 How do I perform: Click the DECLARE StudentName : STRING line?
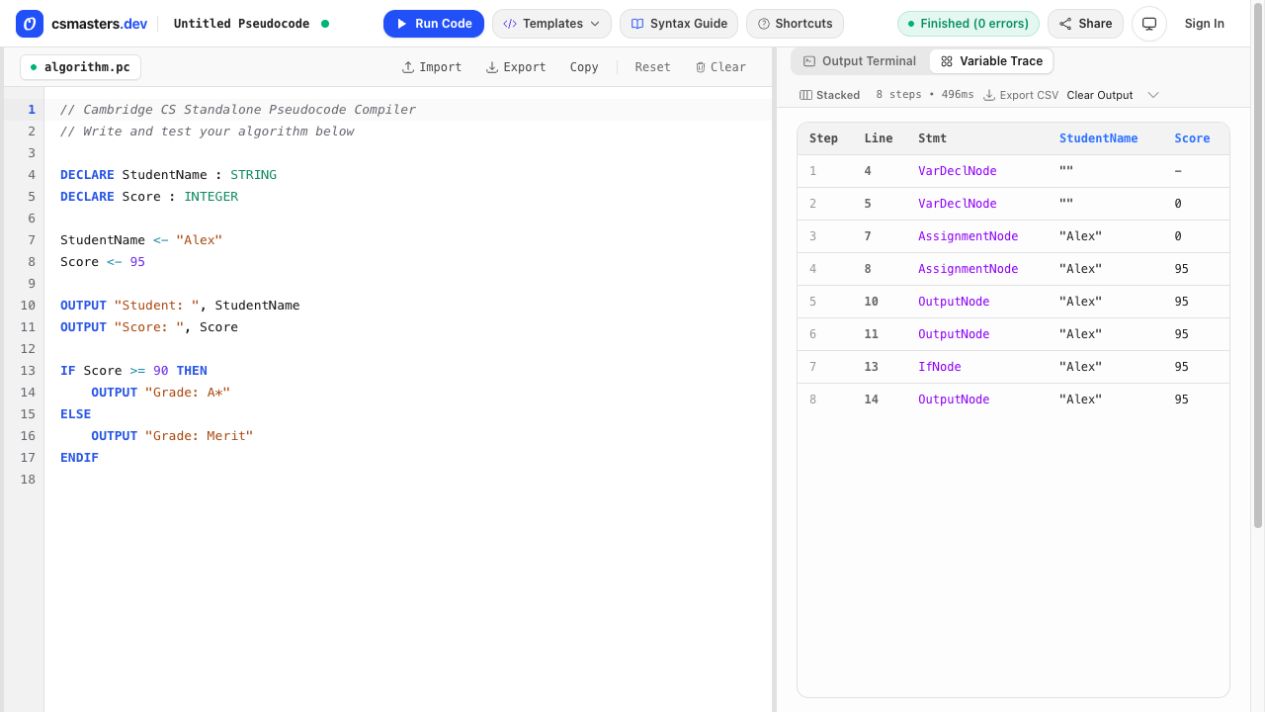point(168,174)
